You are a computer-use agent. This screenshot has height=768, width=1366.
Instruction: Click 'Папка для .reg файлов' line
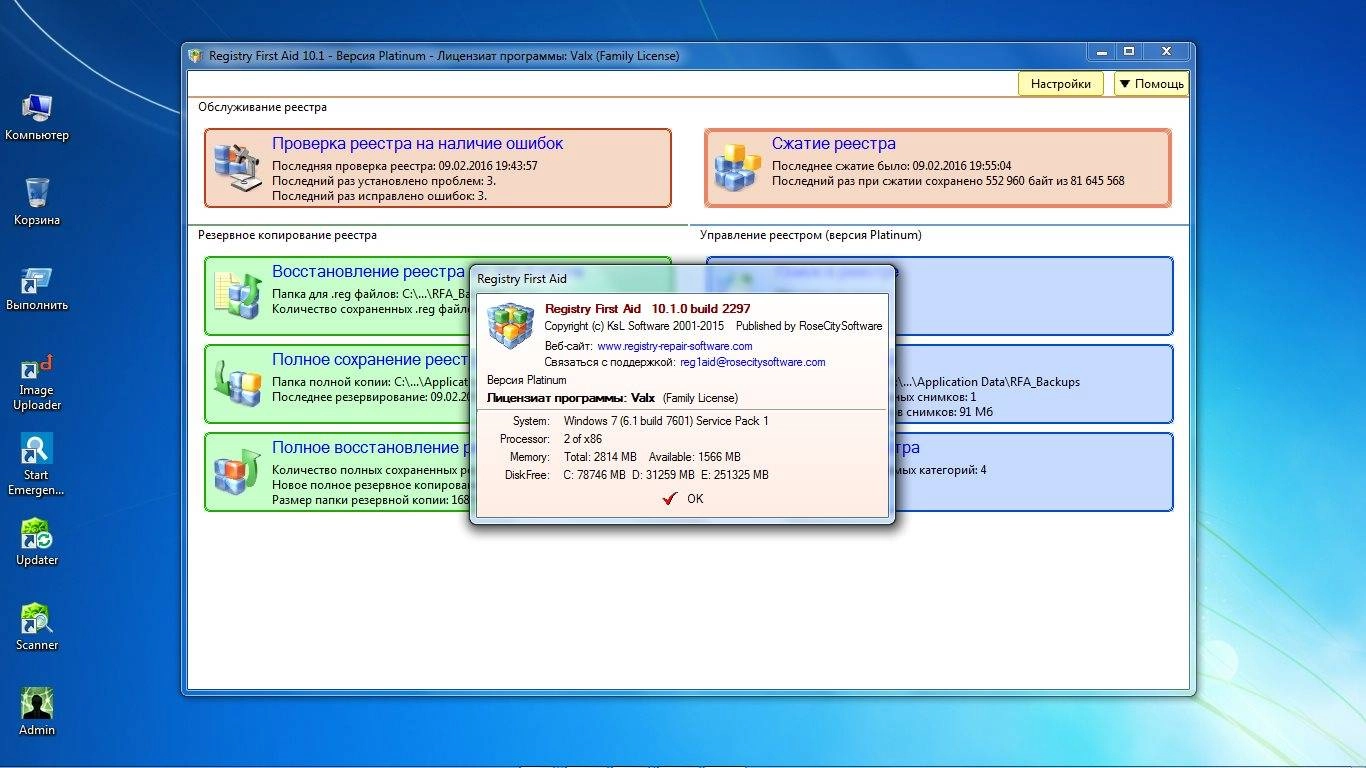click(370, 294)
